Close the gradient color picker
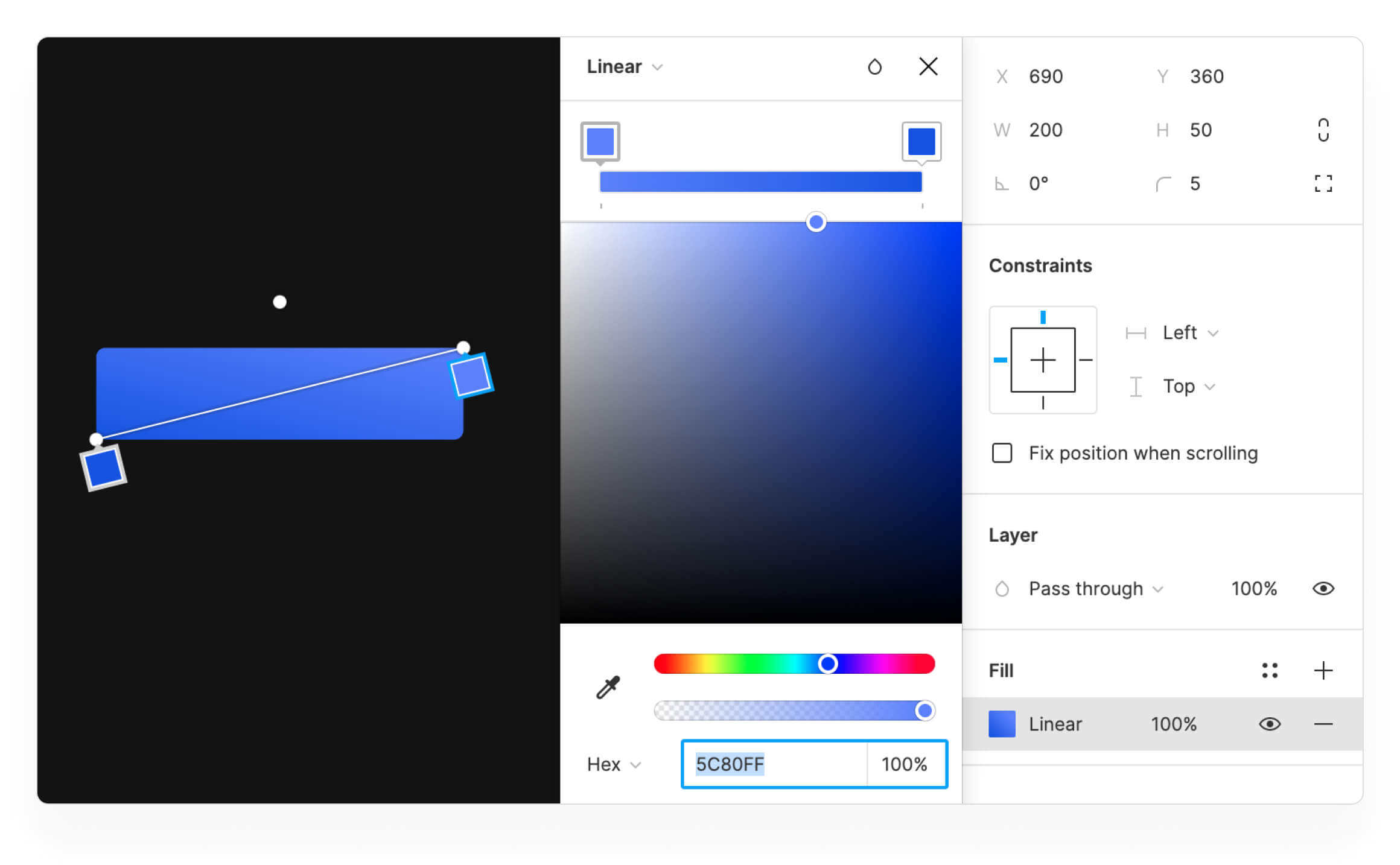Image resolution: width=1400 pixels, height=865 pixels. [x=928, y=66]
